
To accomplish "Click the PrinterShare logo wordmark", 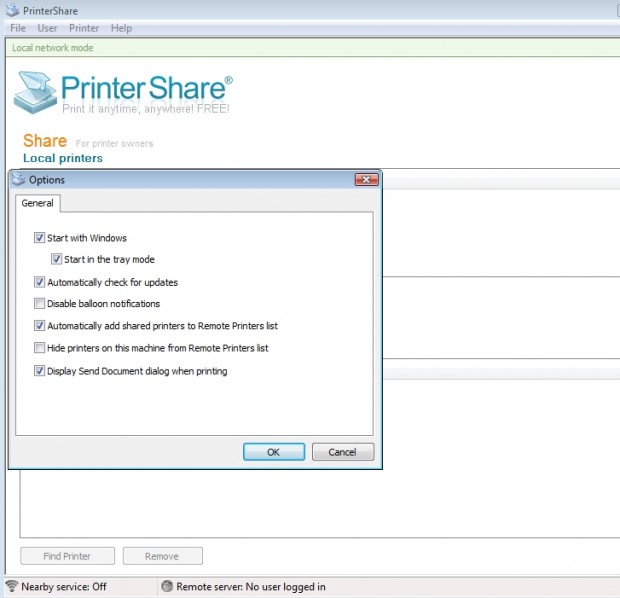I will [147, 88].
